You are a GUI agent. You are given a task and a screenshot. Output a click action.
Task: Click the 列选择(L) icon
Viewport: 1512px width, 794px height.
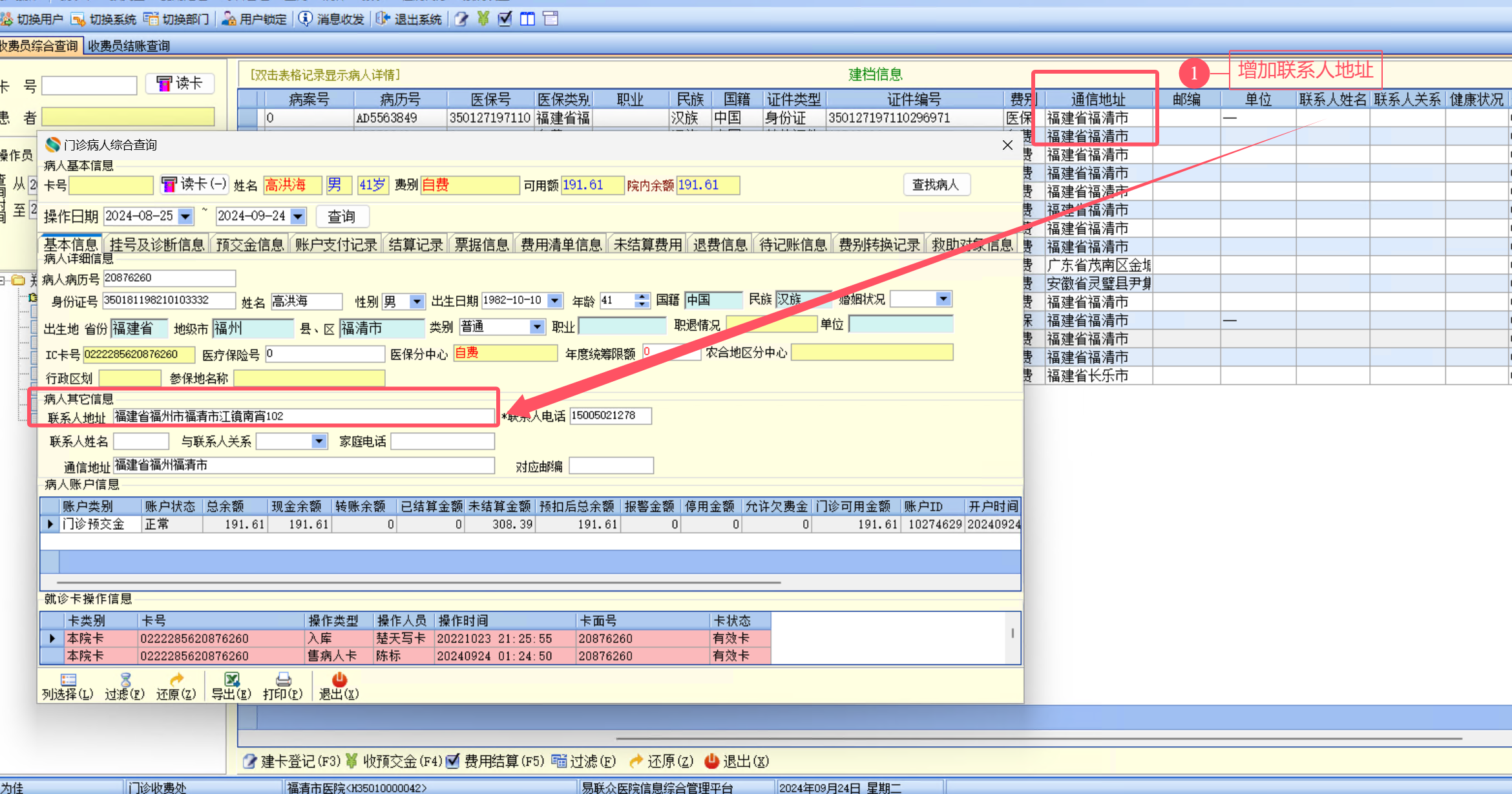pyautogui.click(x=68, y=680)
